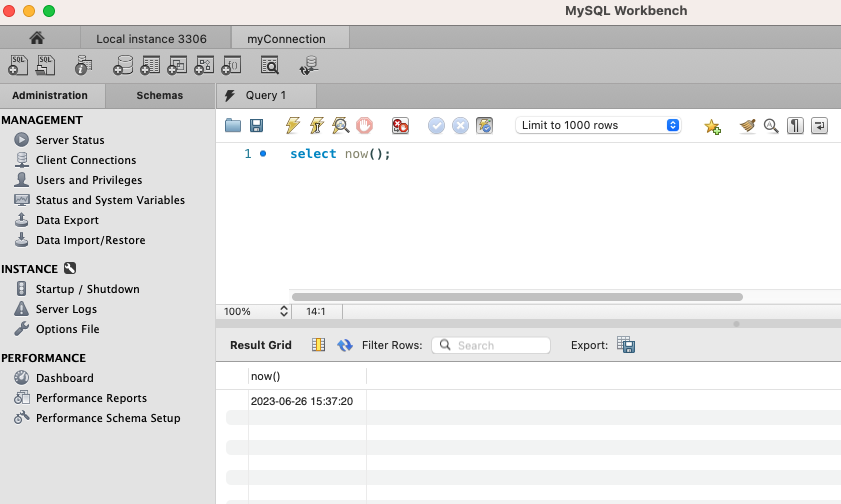
Task: Click line 1 breakpoint dot in gutter
Action: pyautogui.click(x=263, y=154)
